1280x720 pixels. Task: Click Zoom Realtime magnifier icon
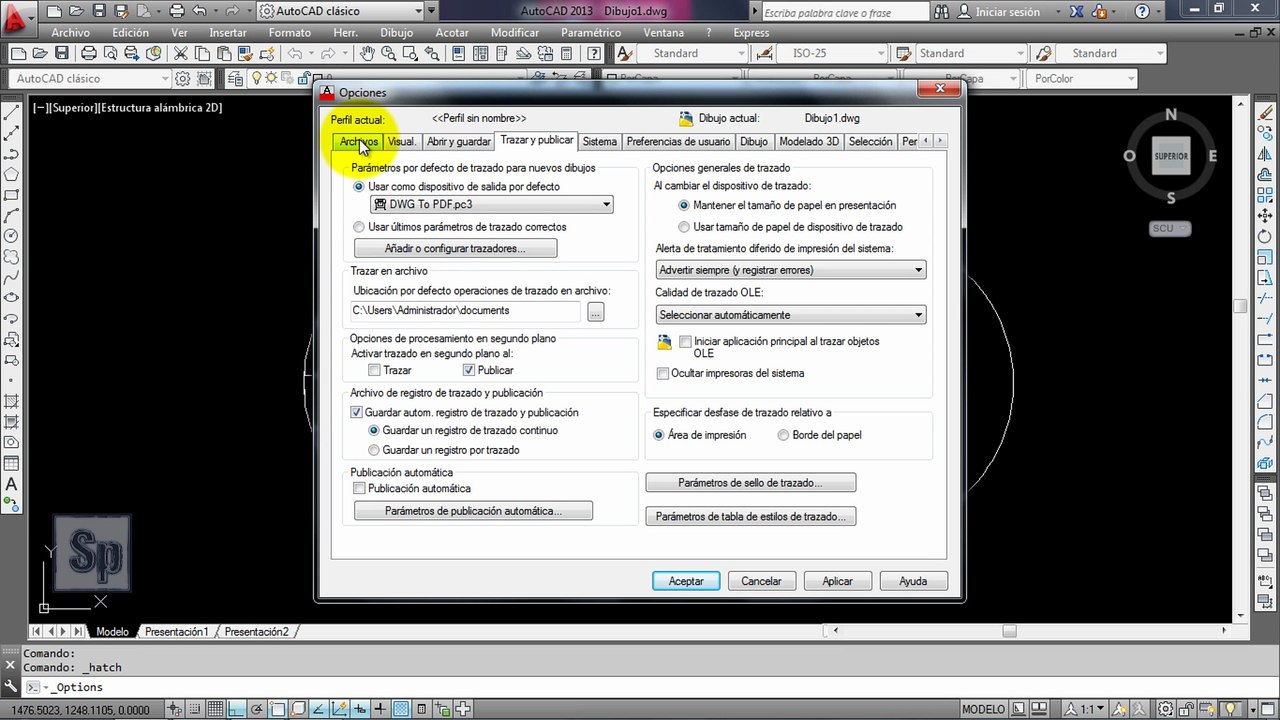click(388, 53)
